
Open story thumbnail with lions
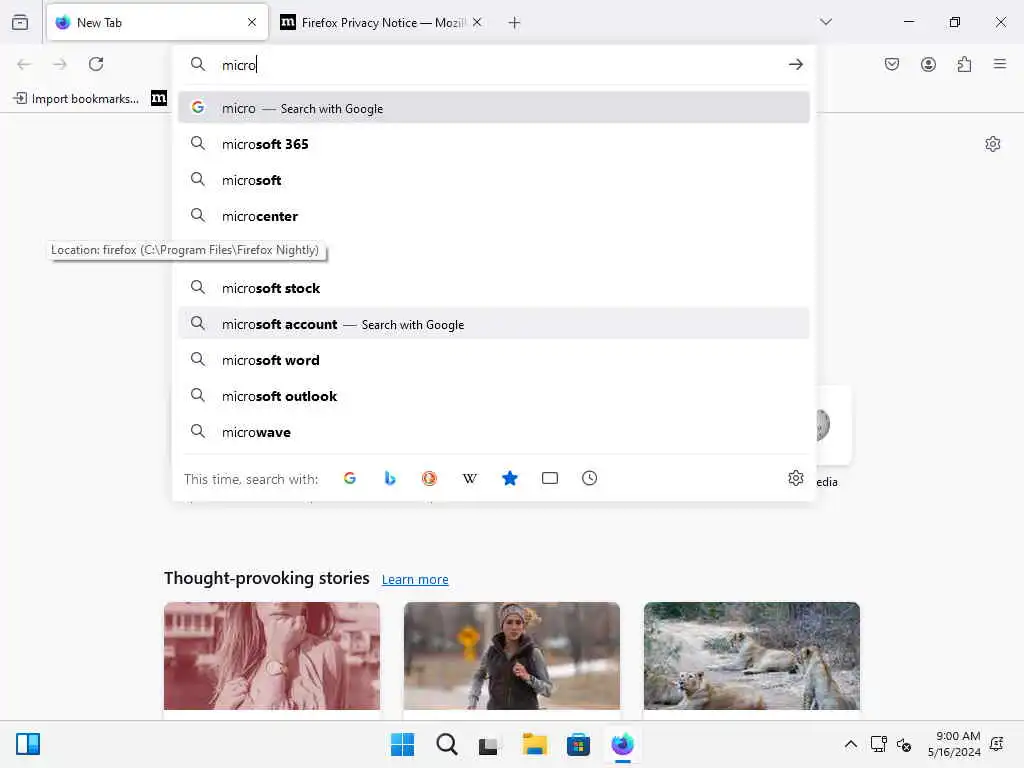click(752, 656)
